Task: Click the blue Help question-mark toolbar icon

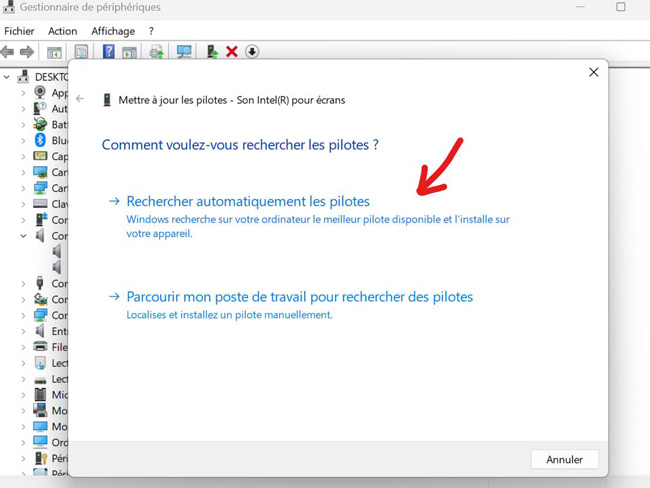Action: point(109,52)
